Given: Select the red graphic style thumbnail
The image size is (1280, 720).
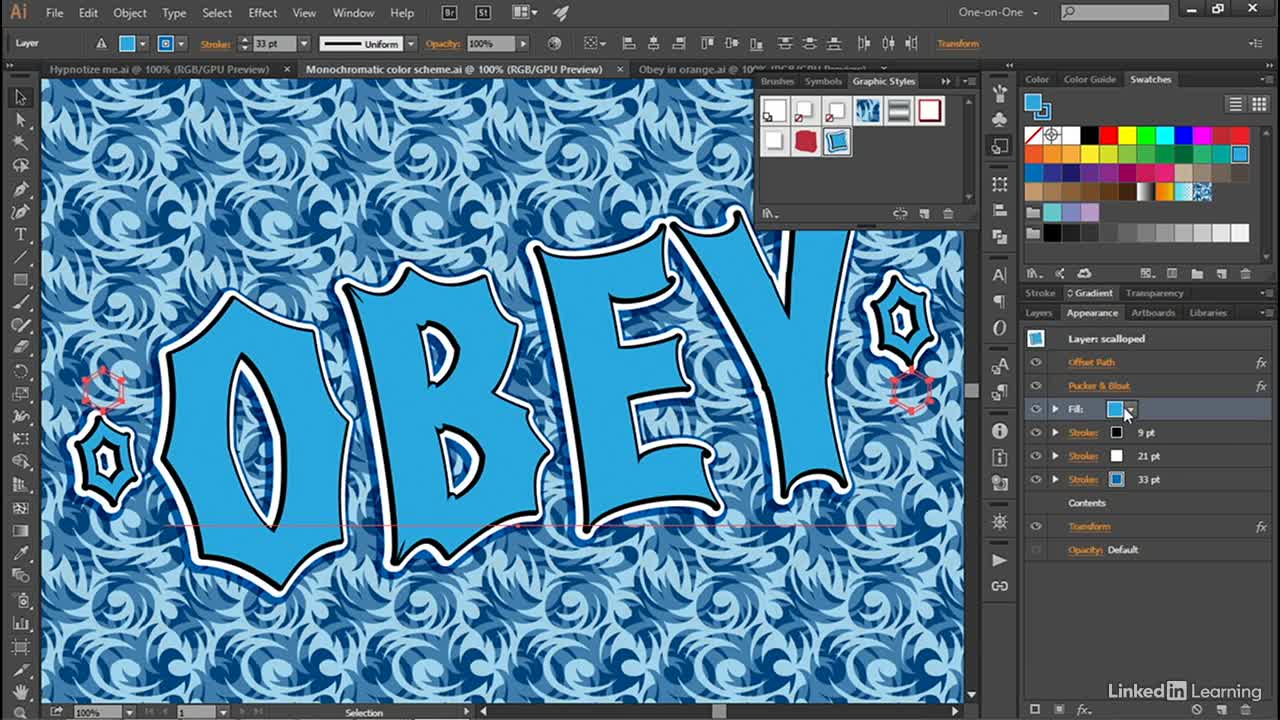Looking at the screenshot, I should [806, 142].
